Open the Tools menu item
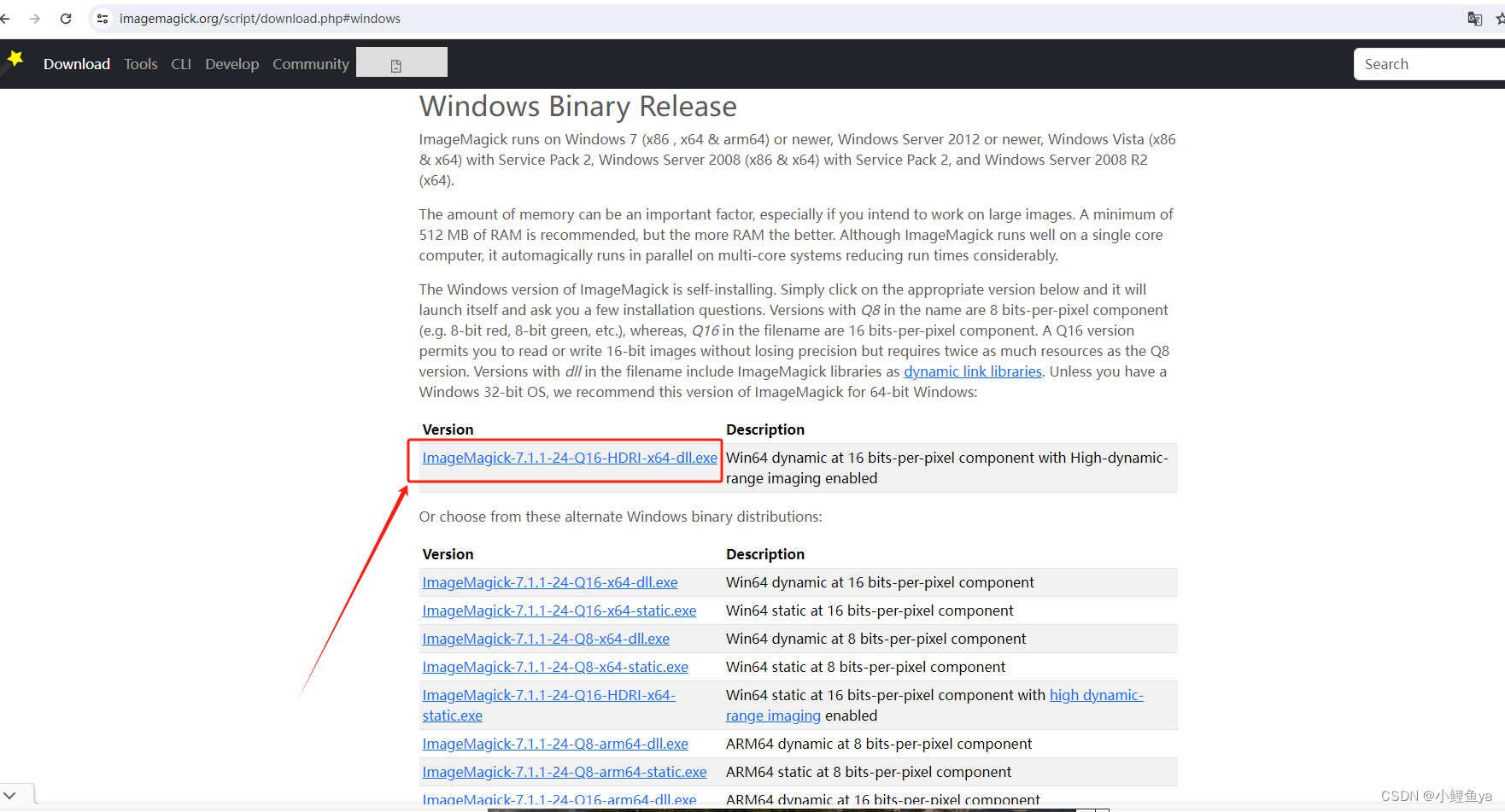This screenshot has width=1505, height=812. 141,64
